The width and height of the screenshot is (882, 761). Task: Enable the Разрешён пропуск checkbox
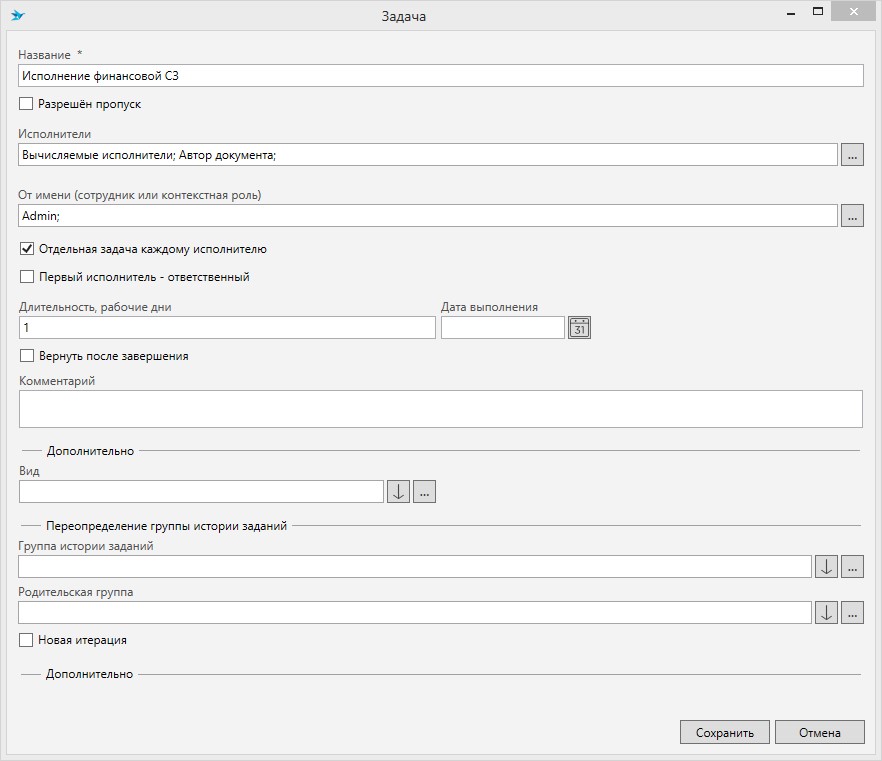pyautogui.click(x=27, y=104)
